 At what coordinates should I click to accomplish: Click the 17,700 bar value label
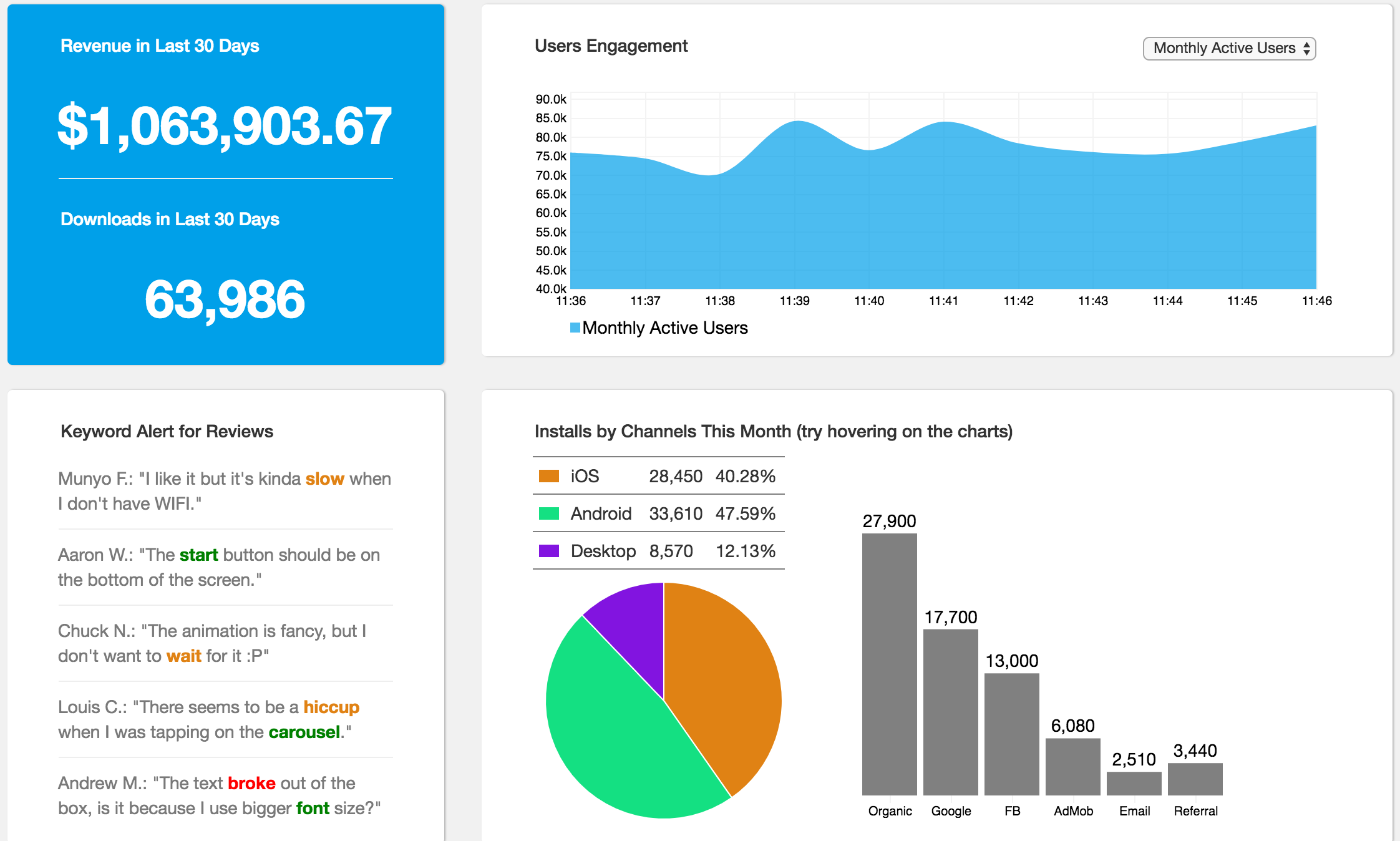951,617
